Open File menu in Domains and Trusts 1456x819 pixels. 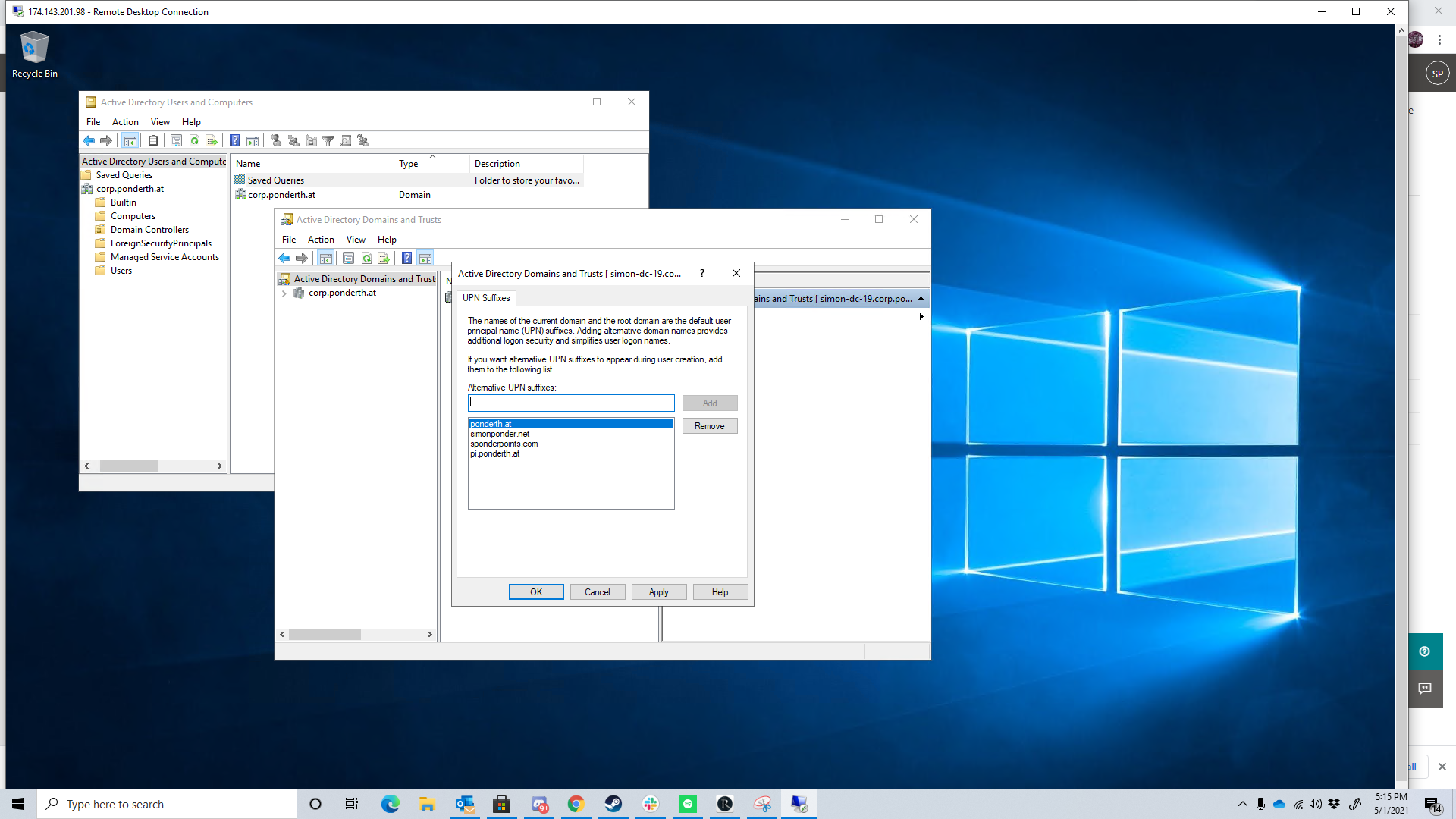pos(289,240)
